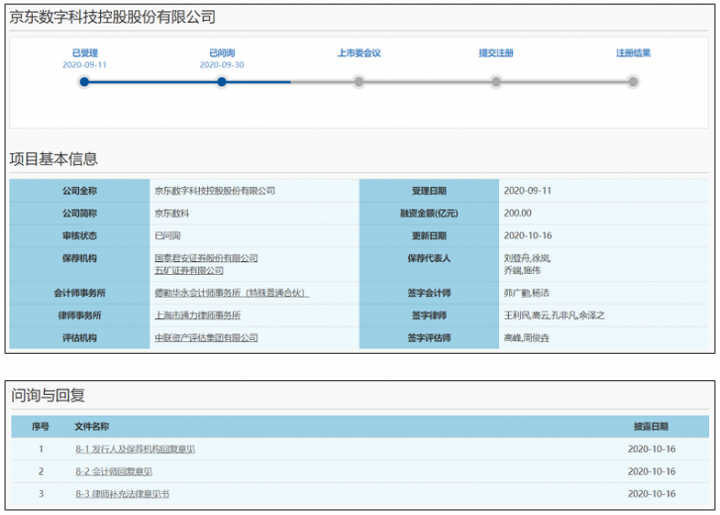Click the disclosure date in row 1

(652, 449)
